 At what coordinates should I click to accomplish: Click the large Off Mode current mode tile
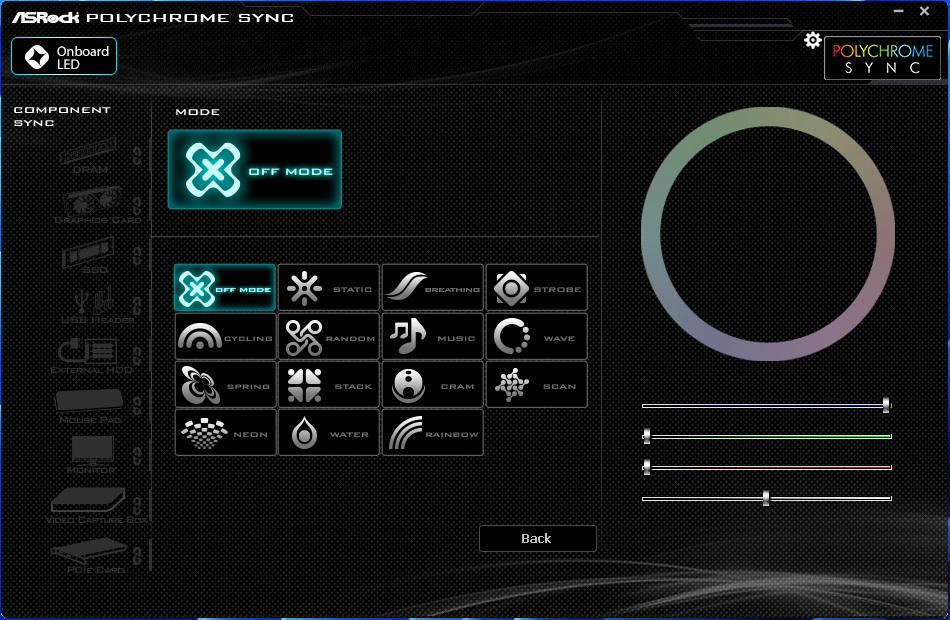coord(254,169)
